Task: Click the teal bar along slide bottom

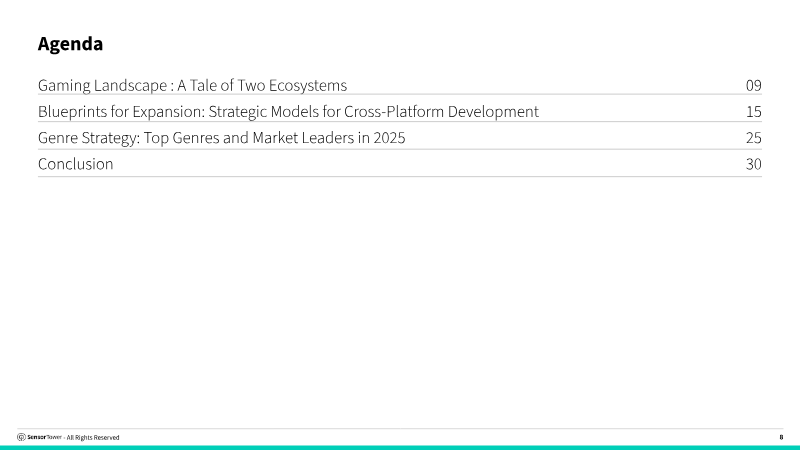Action: point(400,447)
